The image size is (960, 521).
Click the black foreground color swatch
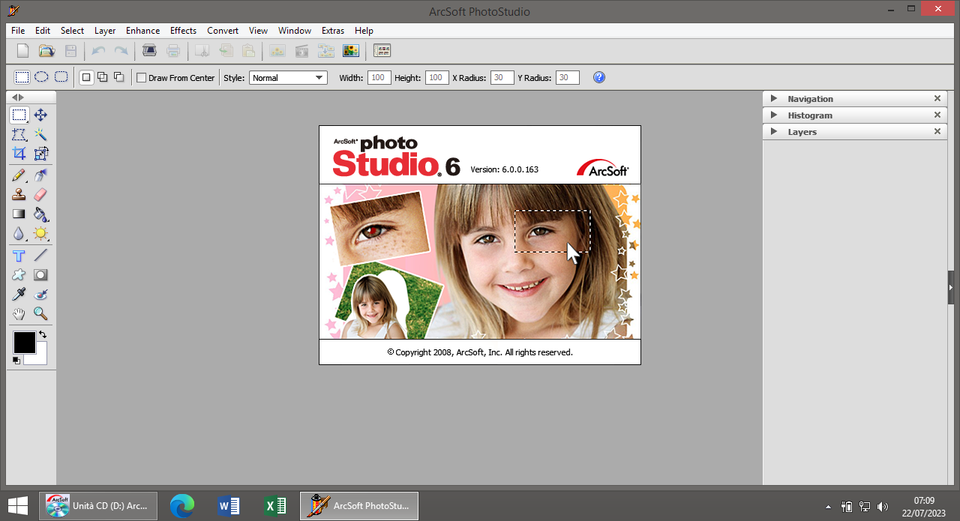(x=24, y=343)
